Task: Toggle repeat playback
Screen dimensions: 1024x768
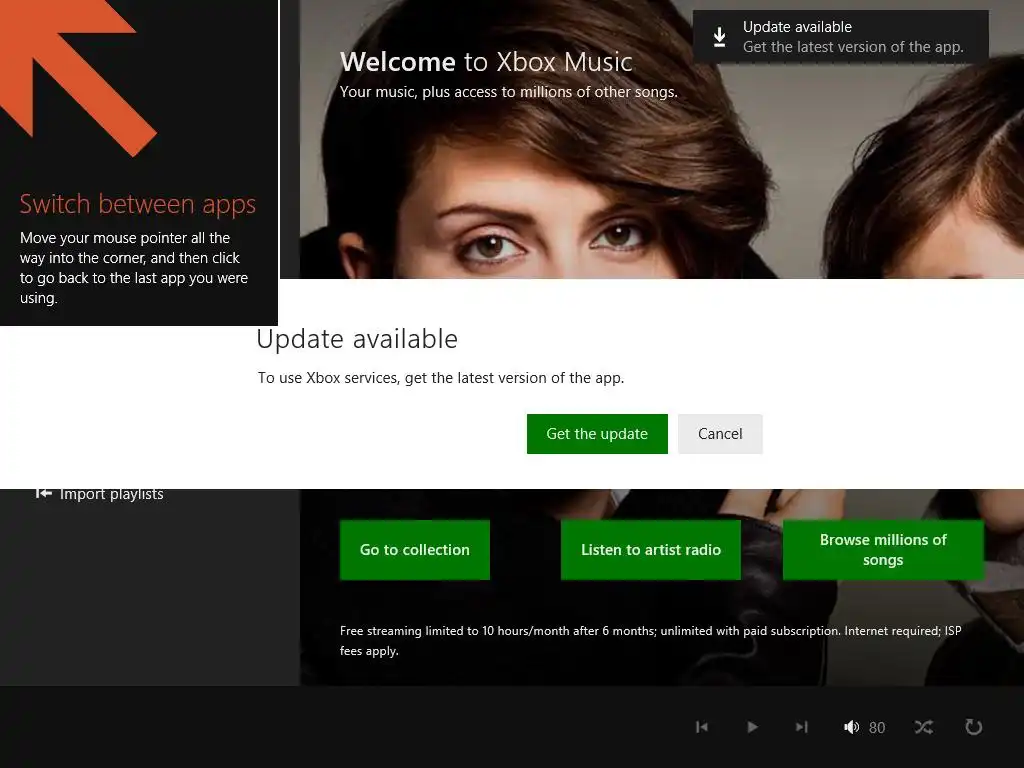Action: click(973, 727)
